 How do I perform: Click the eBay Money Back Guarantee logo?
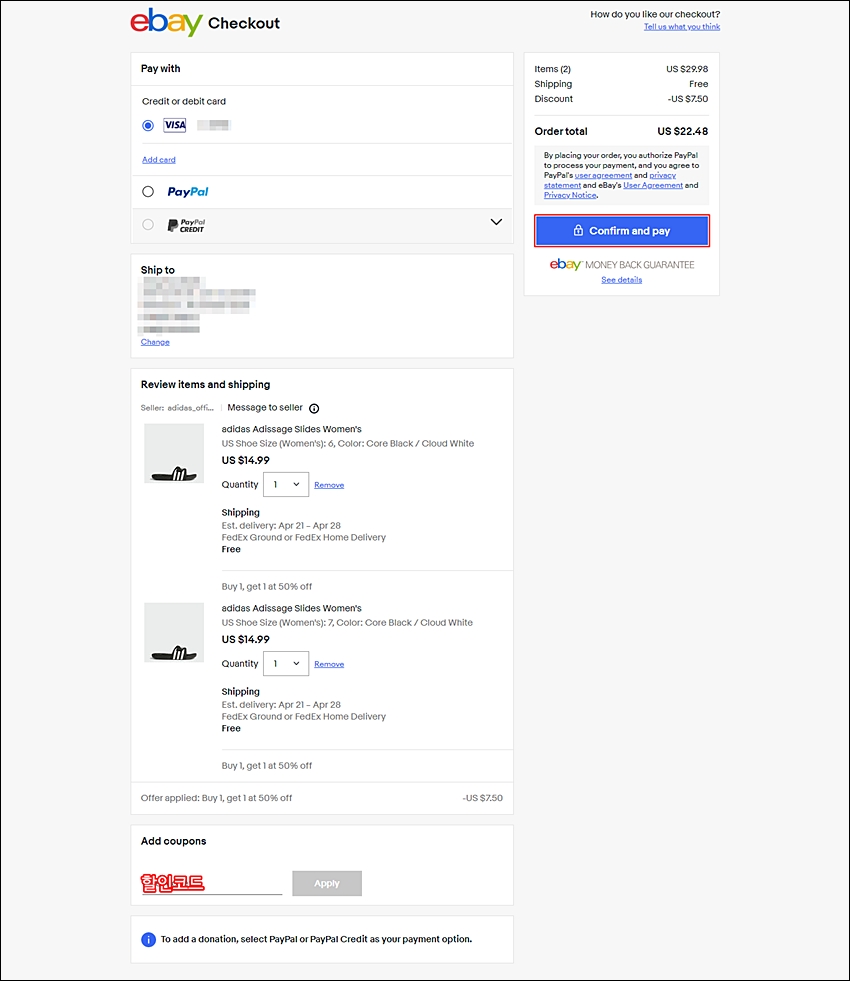tap(622, 265)
